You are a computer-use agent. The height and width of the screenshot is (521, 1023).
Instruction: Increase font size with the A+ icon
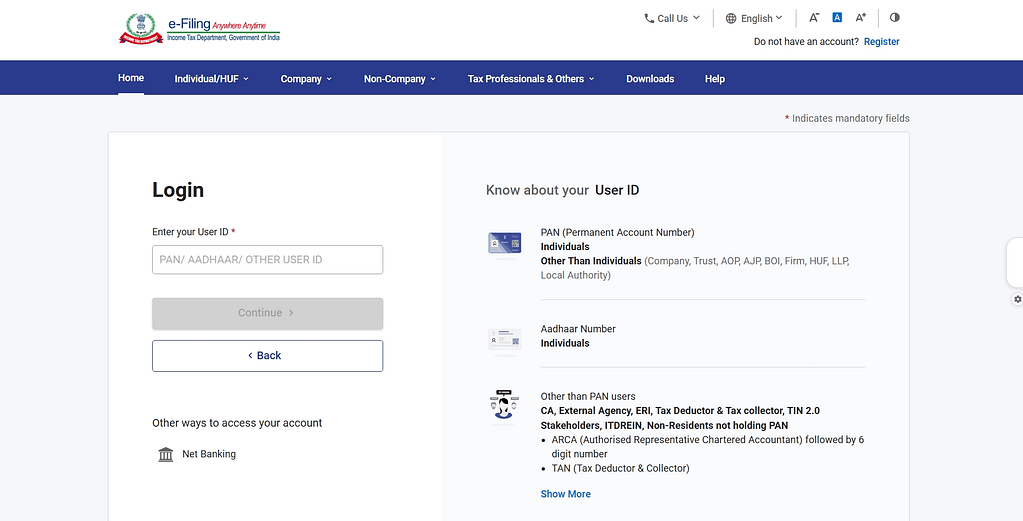pyautogui.click(x=861, y=18)
